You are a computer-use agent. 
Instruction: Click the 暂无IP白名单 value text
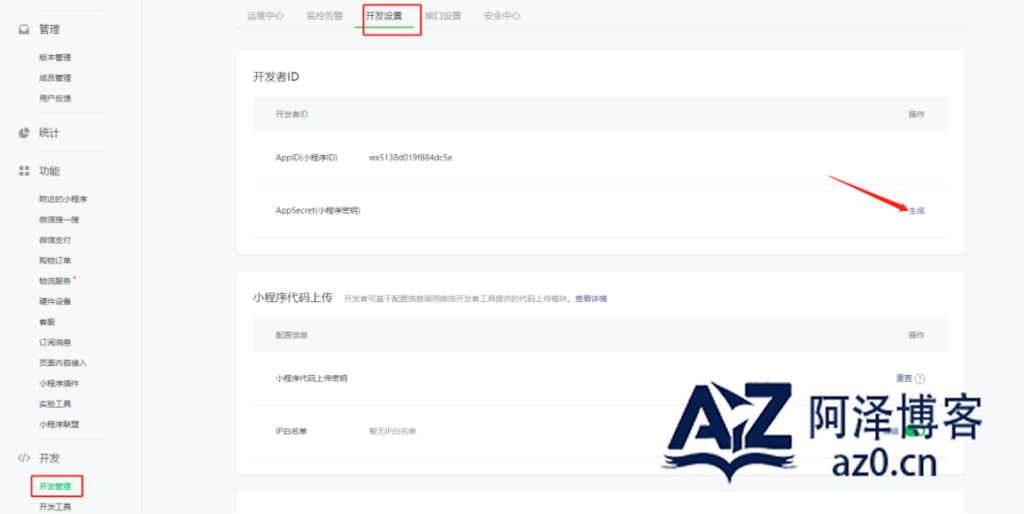pos(393,431)
